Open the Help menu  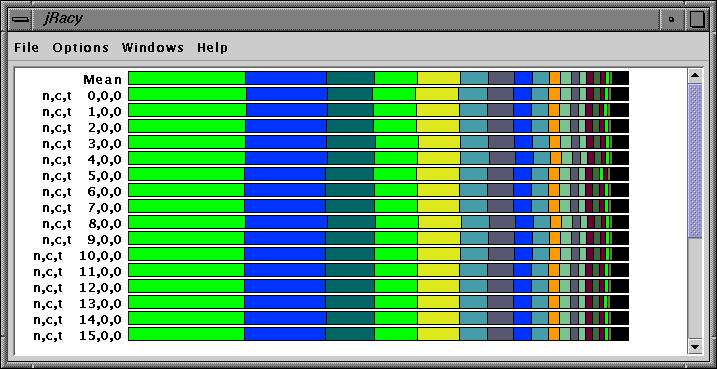click(x=212, y=48)
